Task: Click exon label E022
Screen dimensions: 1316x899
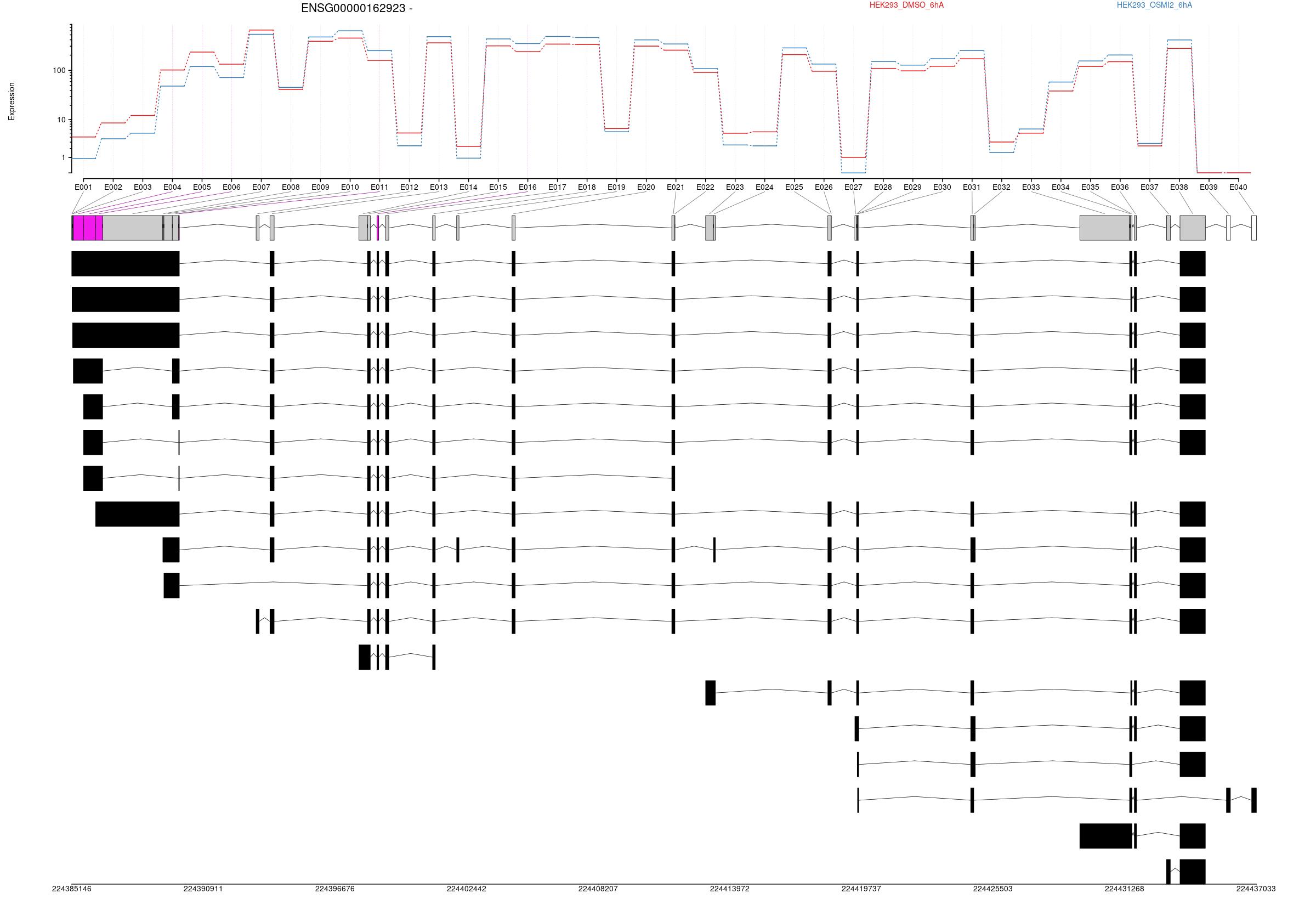Action: [x=706, y=187]
